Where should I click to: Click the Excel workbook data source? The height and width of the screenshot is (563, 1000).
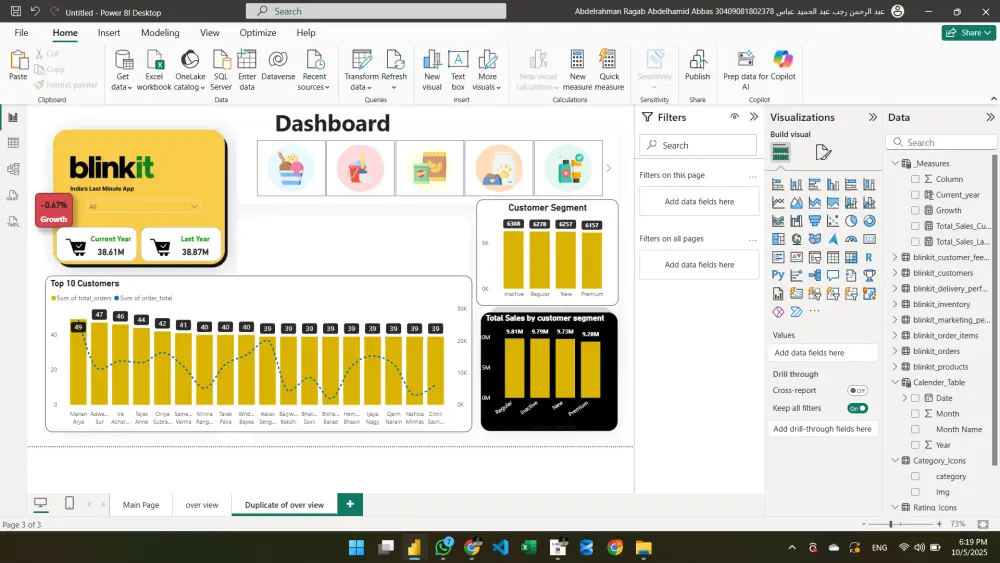coord(154,69)
